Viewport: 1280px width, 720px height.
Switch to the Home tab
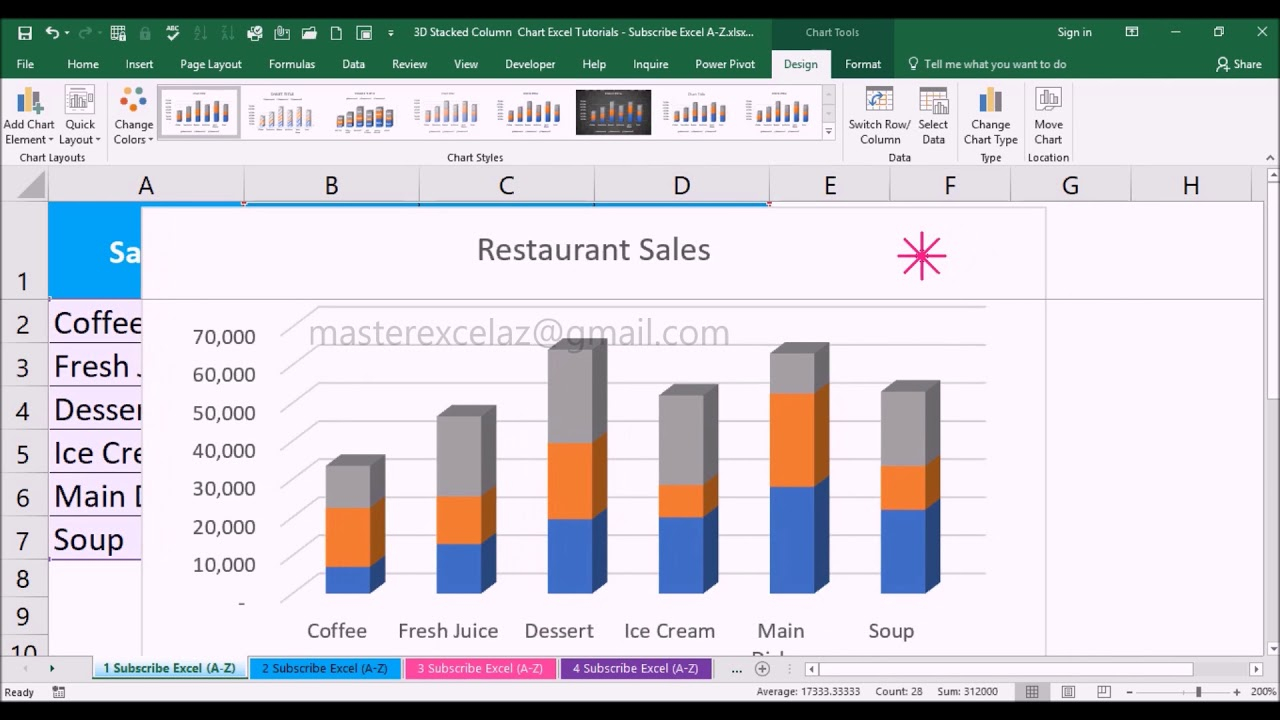point(83,64)
